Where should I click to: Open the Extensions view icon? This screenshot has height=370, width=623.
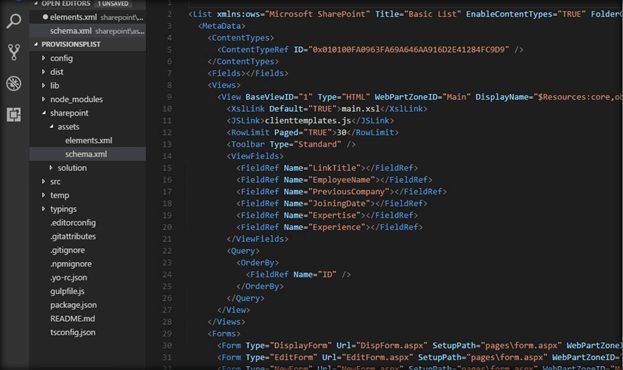[14, 114]
